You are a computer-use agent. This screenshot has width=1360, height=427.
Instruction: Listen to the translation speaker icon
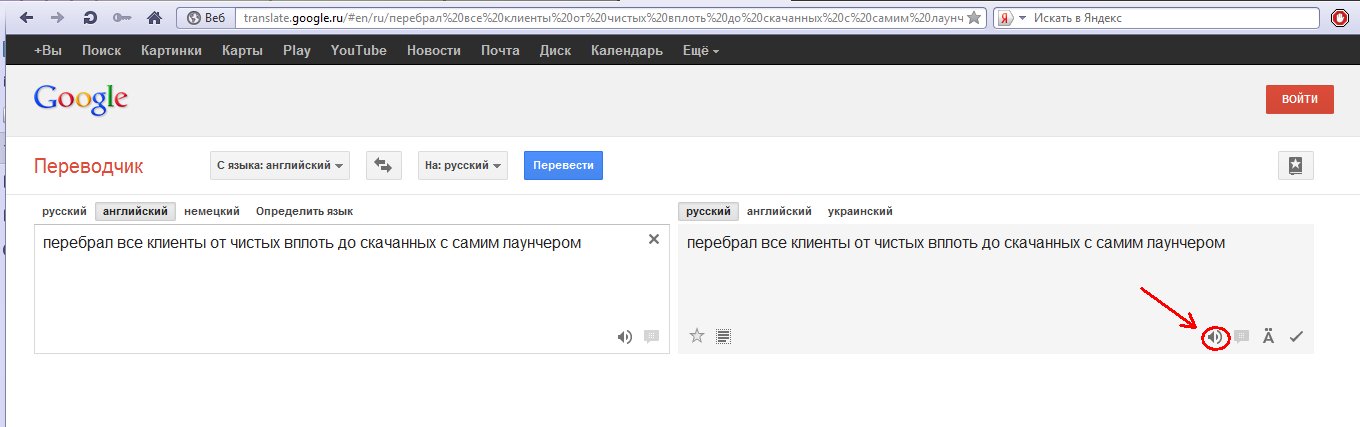[x=1214, y=336]
